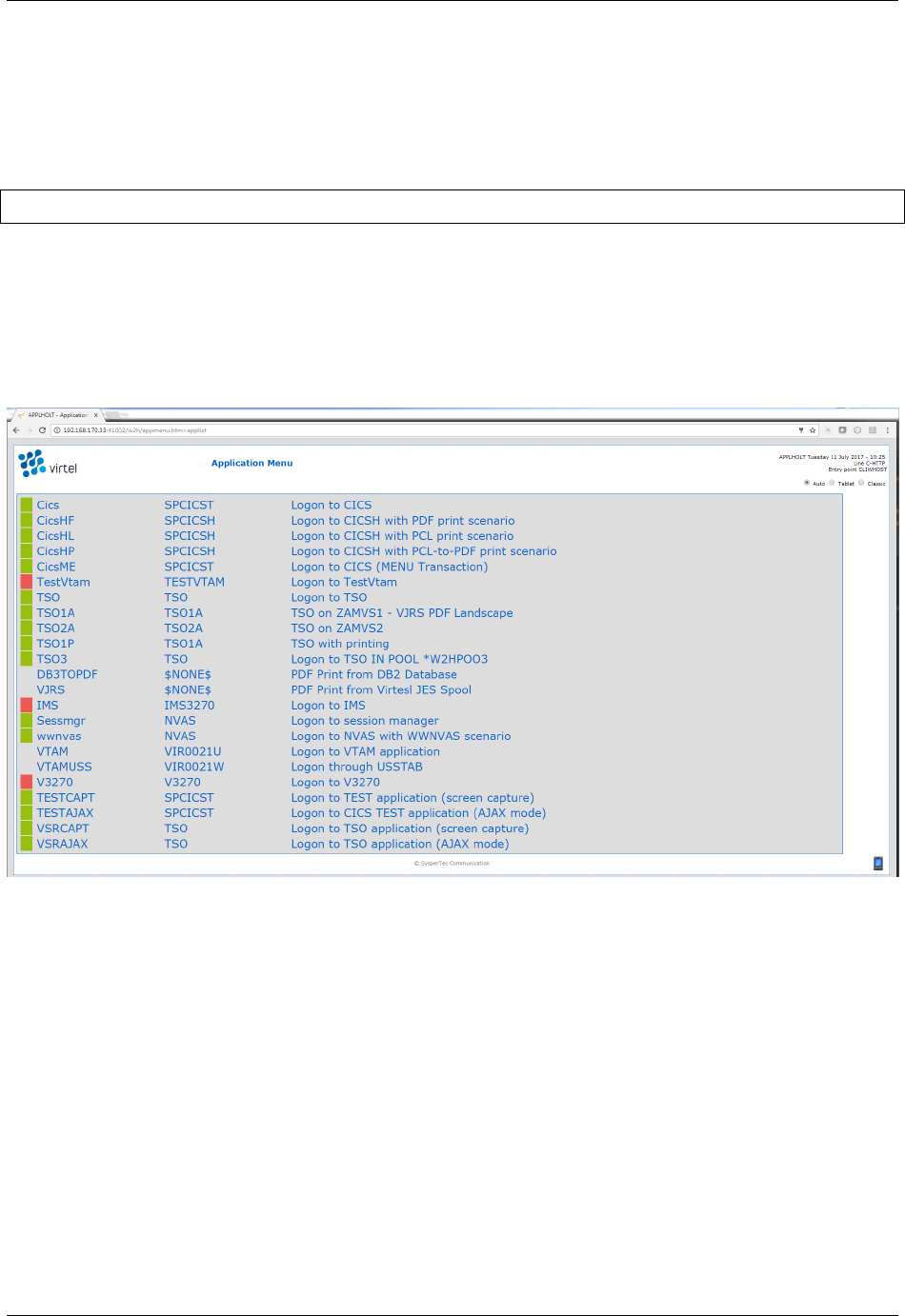The width and height of the screenshot is (905, 1316).
Task: Click 'TSO on ZAMVS1 - VJRS PDF Landscape'
Action: click(x=402, y=613)
